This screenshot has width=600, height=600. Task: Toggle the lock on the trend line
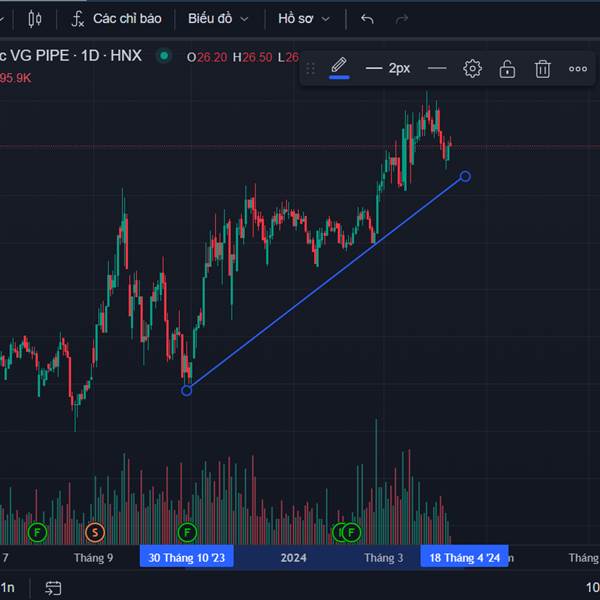507,68
